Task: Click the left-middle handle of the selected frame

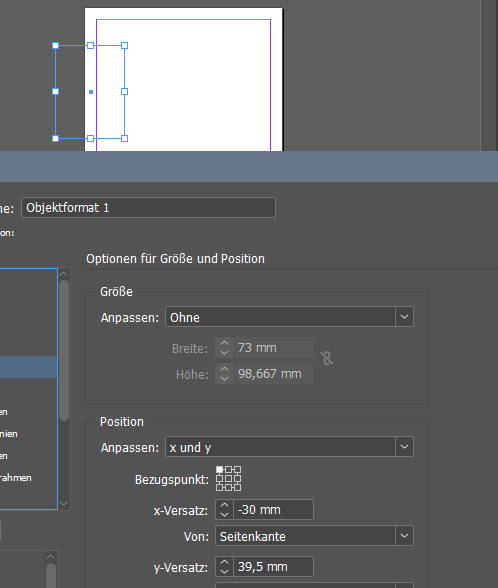Action: point(56,92)
